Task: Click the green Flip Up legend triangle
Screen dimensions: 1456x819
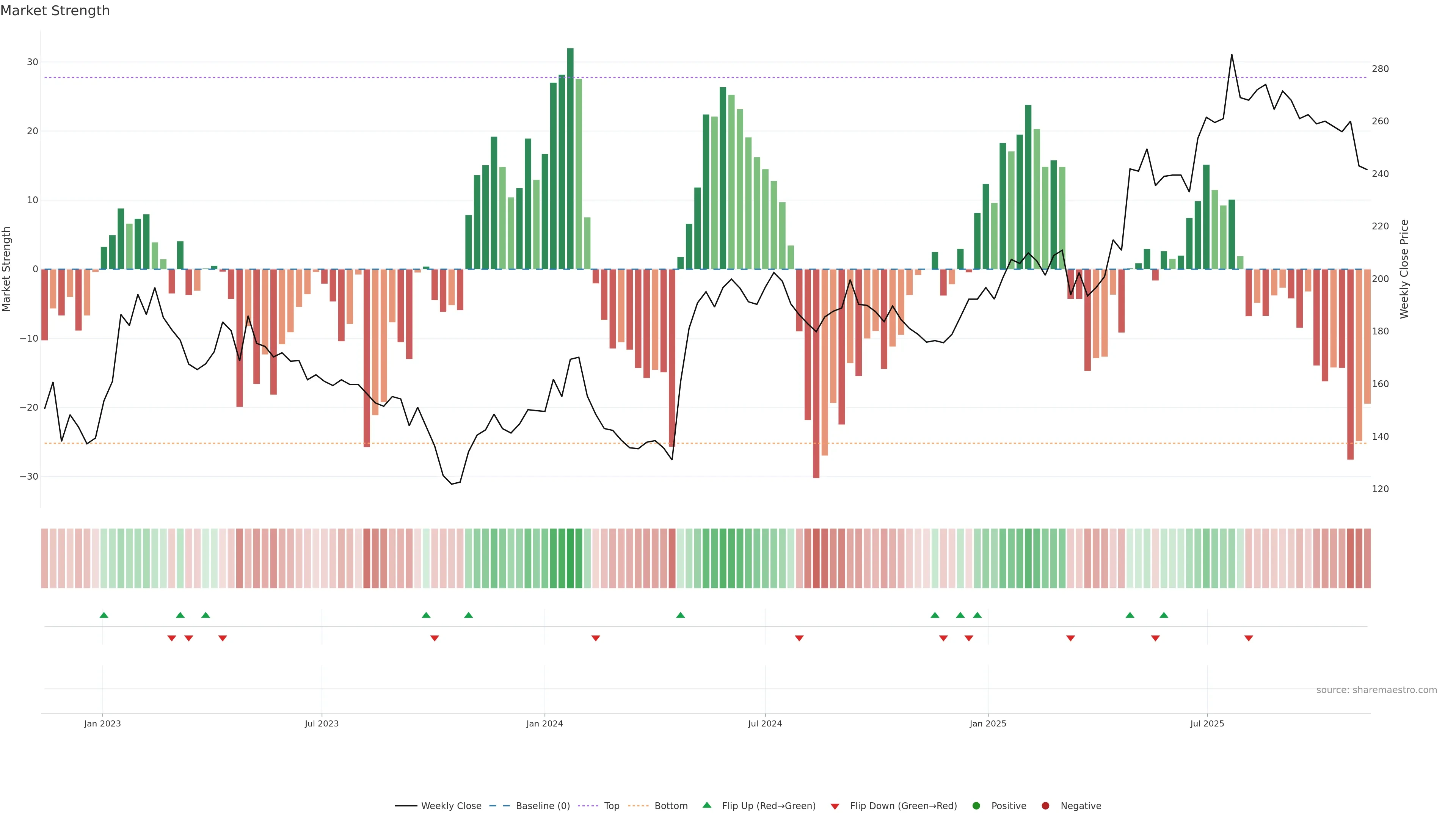Action: (706, 805)
